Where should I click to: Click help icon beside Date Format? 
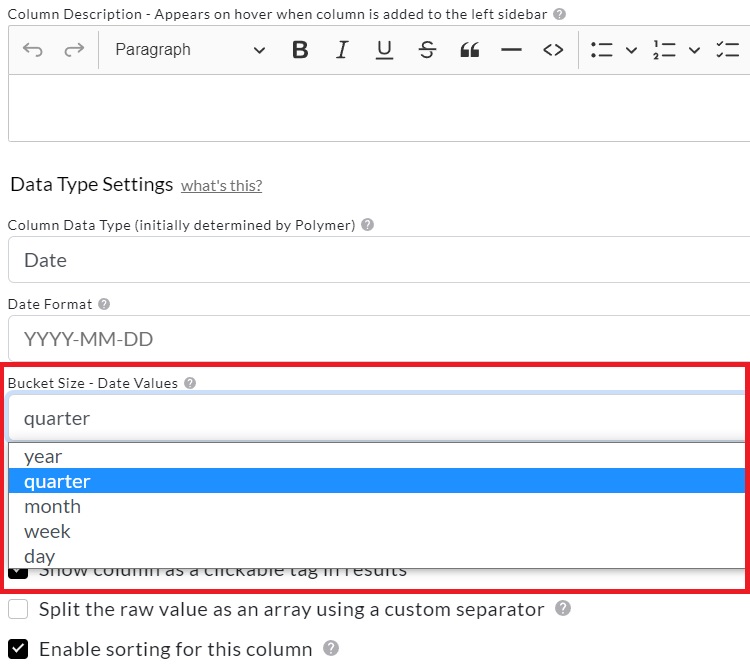coord(104,304)
